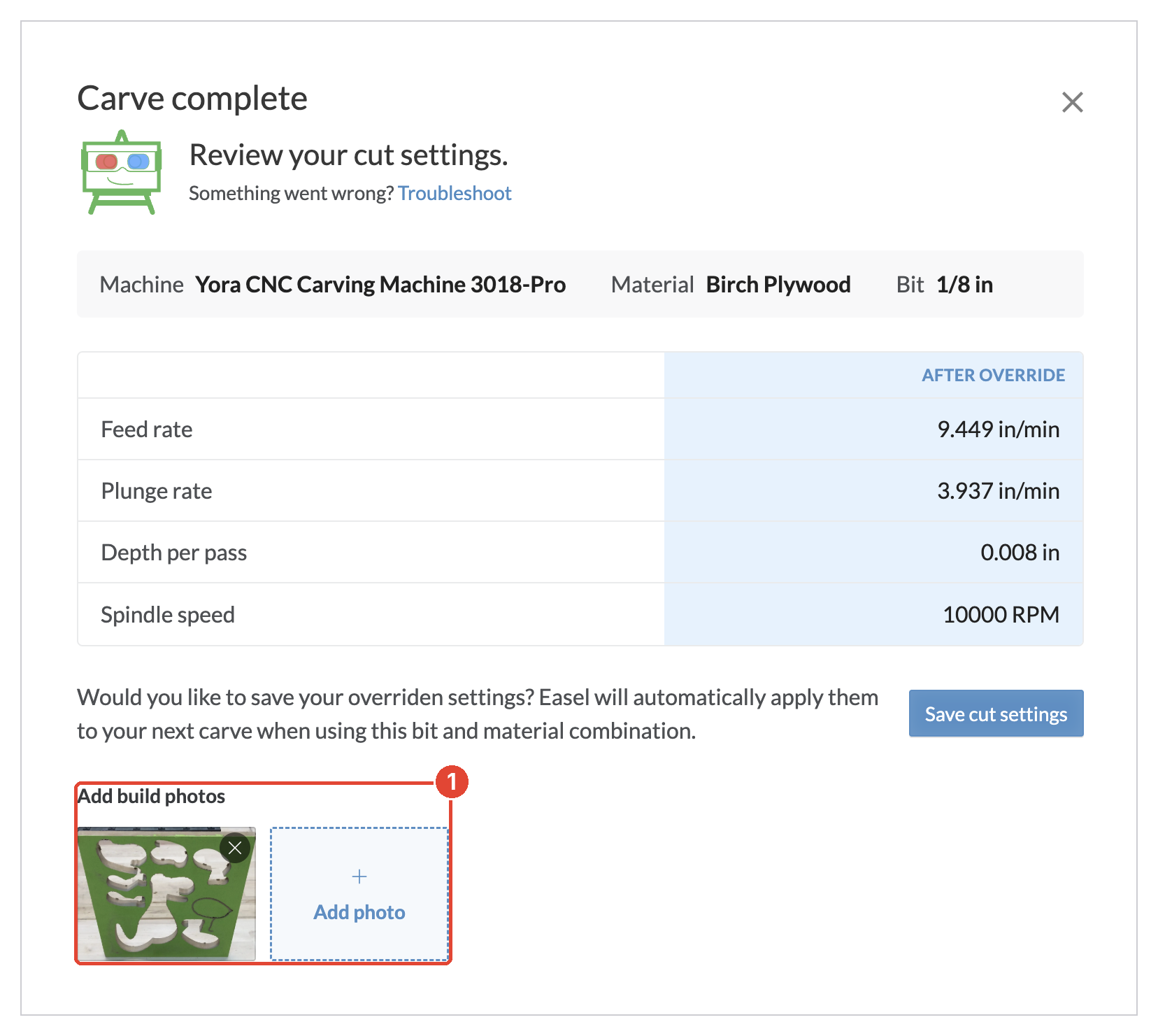Click the Add build photos heading

point(151,796)
